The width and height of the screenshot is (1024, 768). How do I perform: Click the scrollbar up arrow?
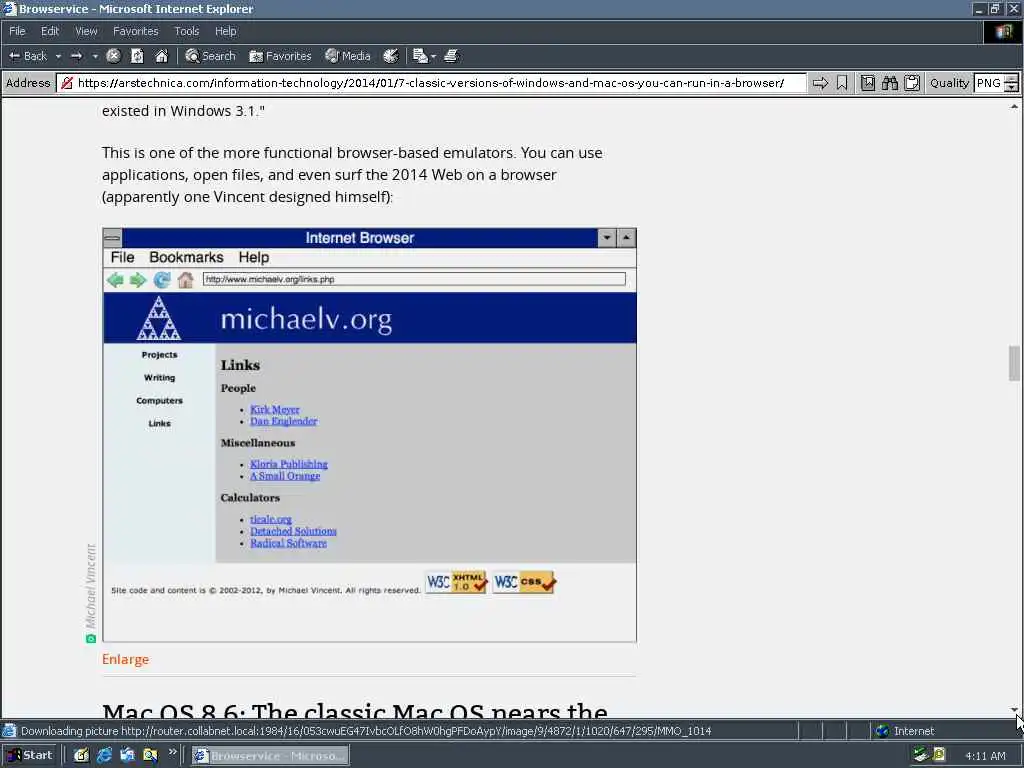(1014, 106)
